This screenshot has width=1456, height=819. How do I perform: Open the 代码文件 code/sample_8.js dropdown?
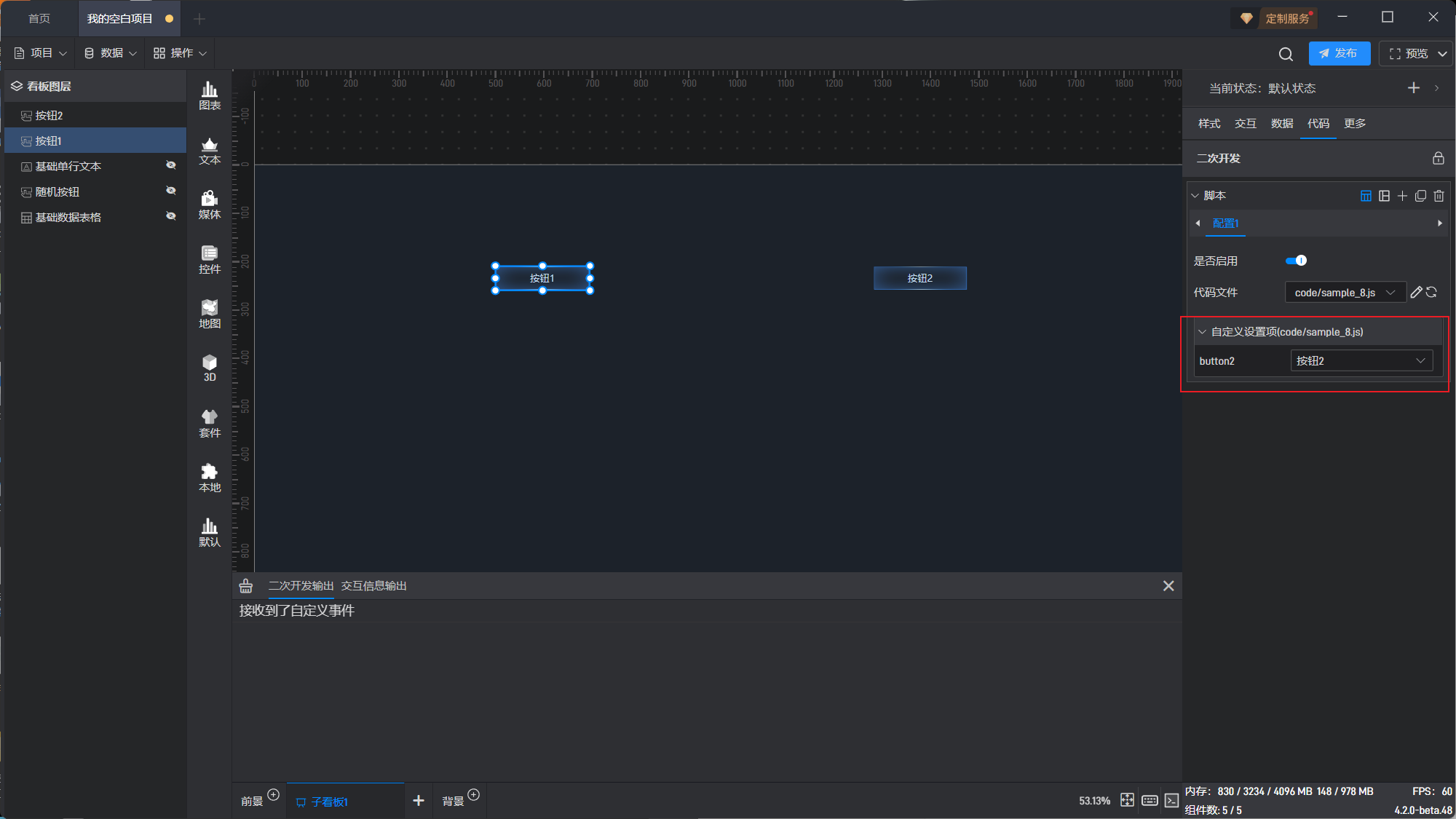pos(1345,293)
